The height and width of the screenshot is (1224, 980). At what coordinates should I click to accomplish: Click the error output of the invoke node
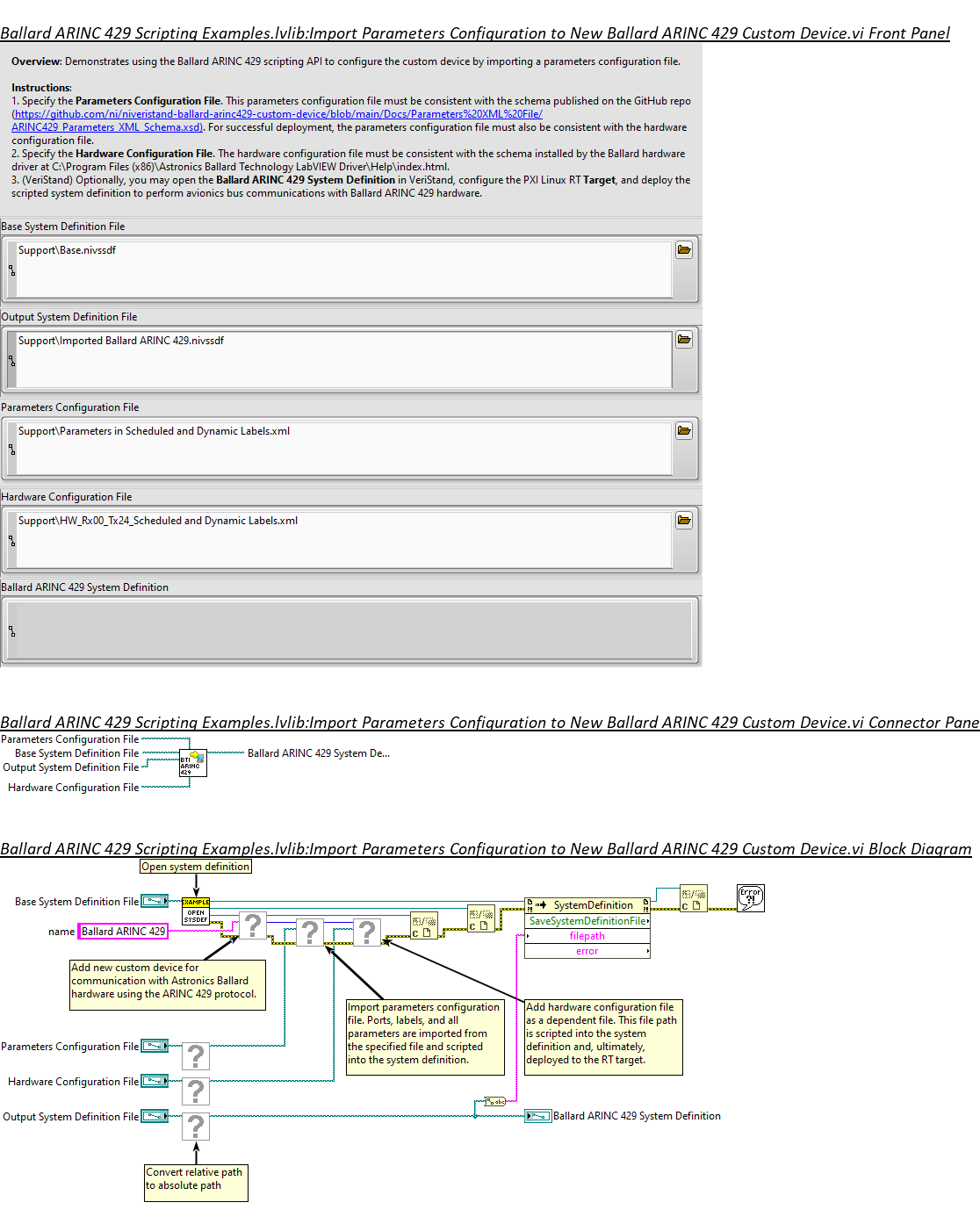pyautogui.click(x=587, y=951)
